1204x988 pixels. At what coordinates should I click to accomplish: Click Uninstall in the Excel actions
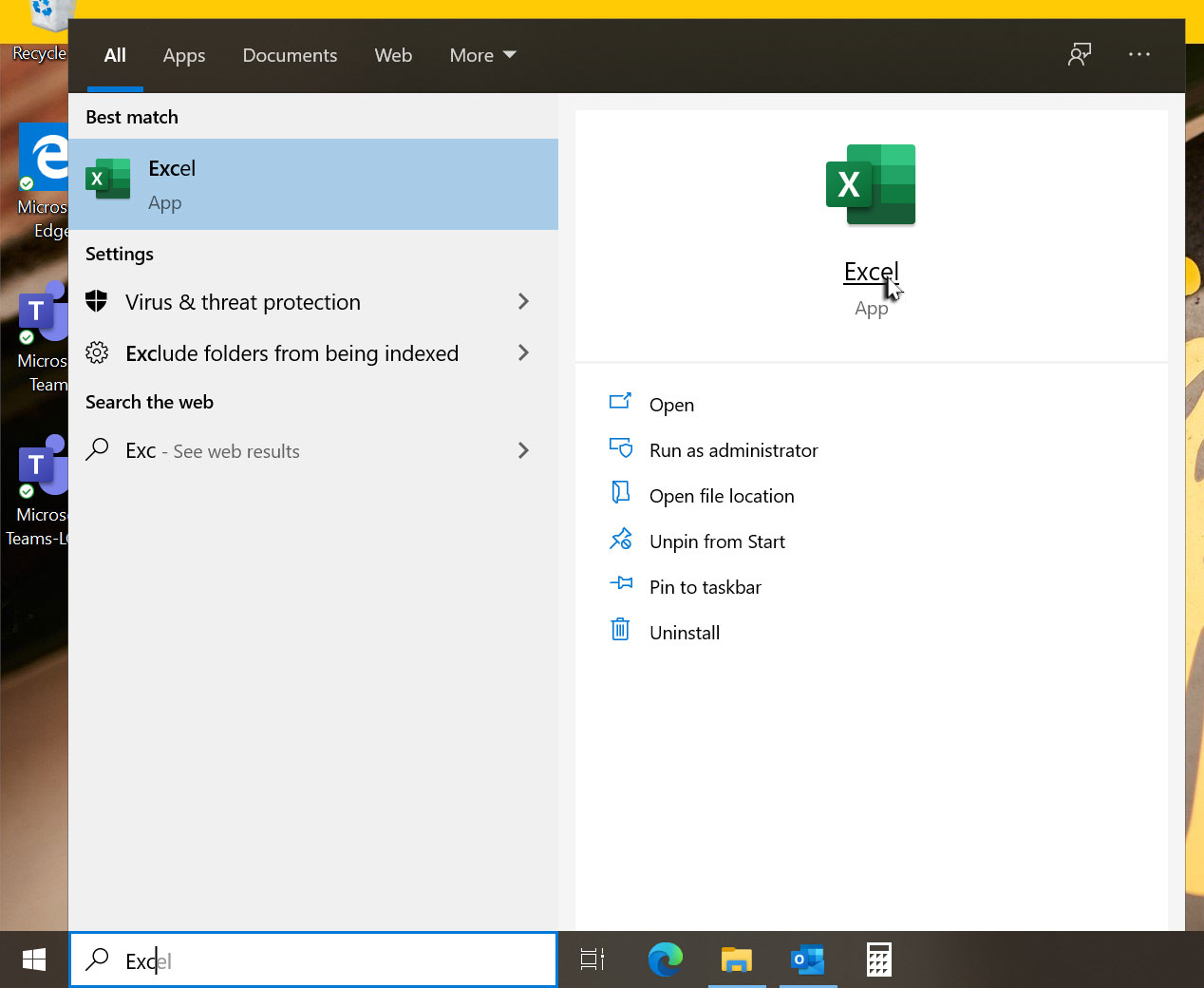click(x=684, y=633)
